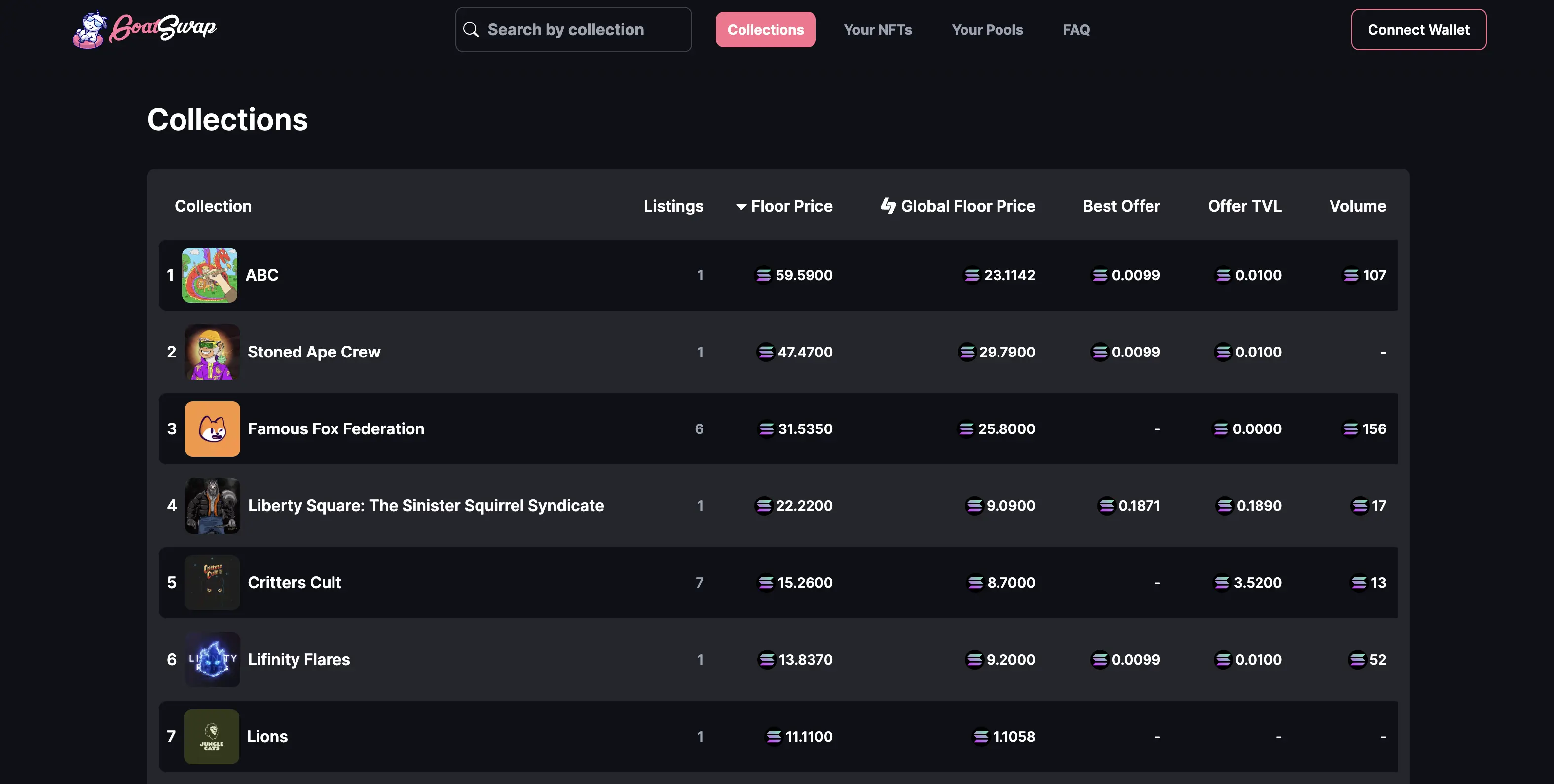Viewport: 1554px width, 784px height.
Task: Click the GoatSwap logo
Action: 145,29
